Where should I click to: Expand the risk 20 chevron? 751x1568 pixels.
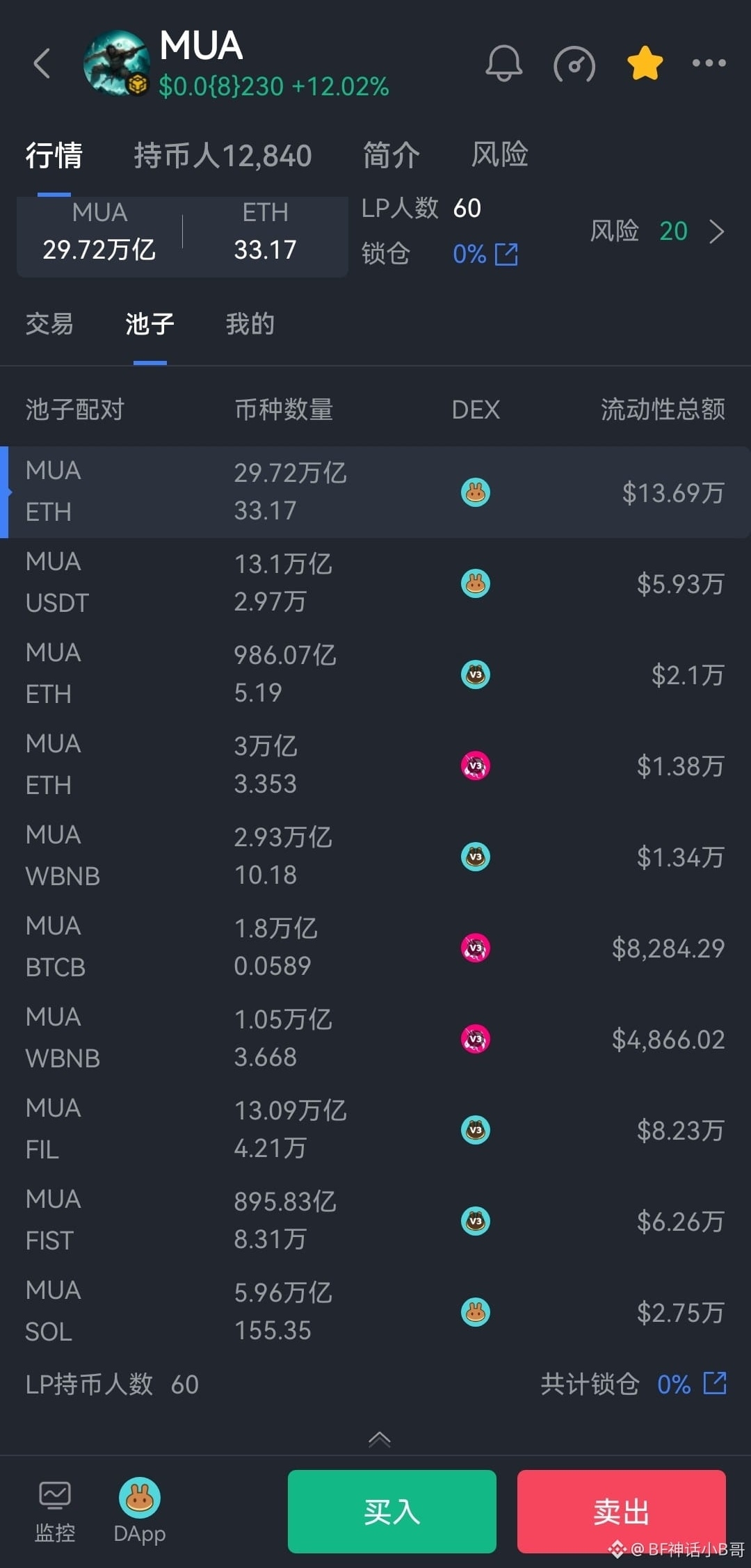coord(716,232)
